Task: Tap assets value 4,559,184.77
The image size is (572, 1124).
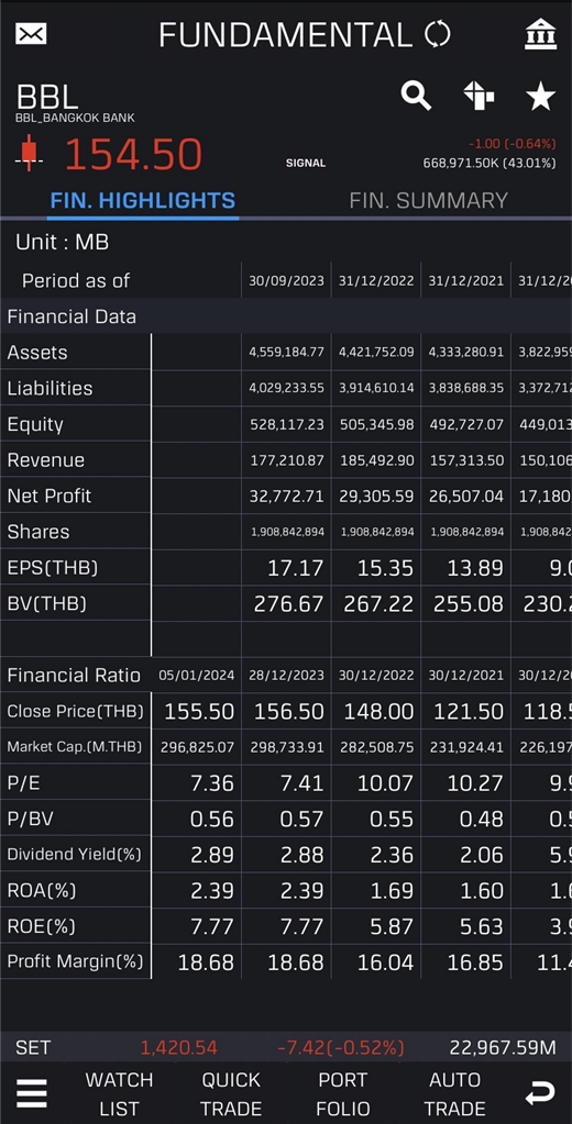Action: pos(287,353)
